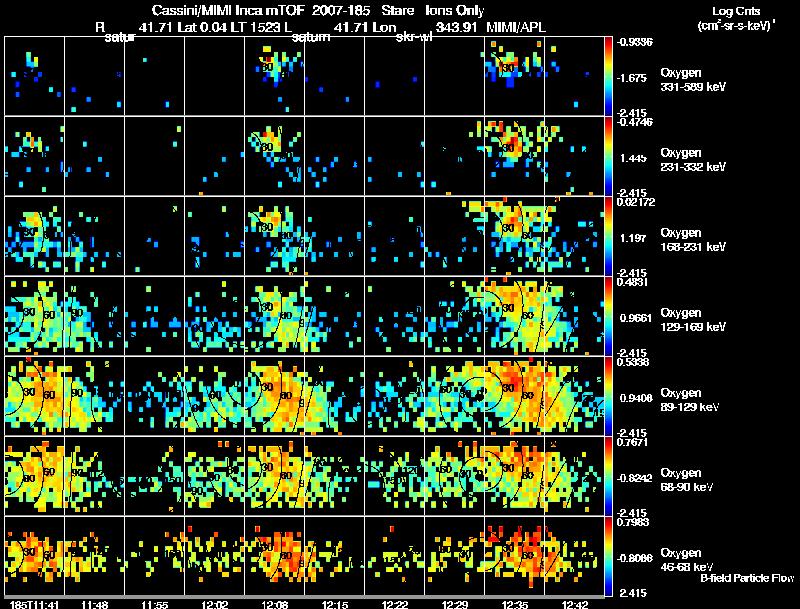Click the '-0.8242' color scale value
Screen dimensions: 800x609
pyautogui.click(x=634, y=478)
